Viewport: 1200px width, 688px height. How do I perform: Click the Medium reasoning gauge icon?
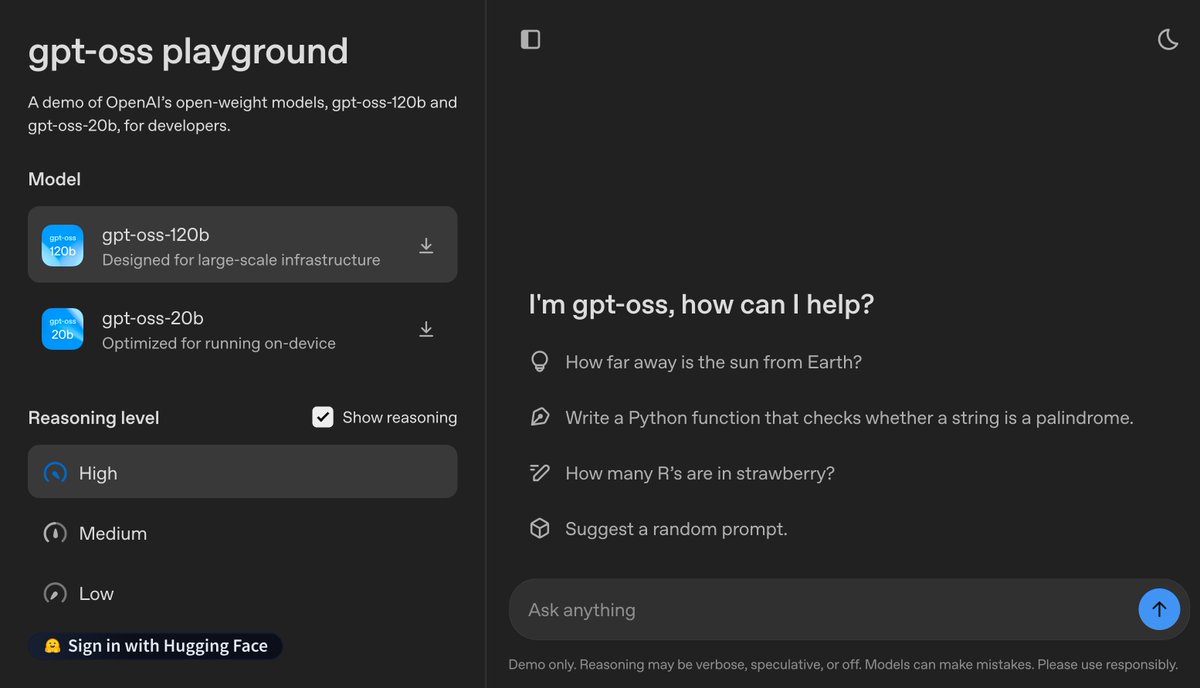[x=55, y=533]
